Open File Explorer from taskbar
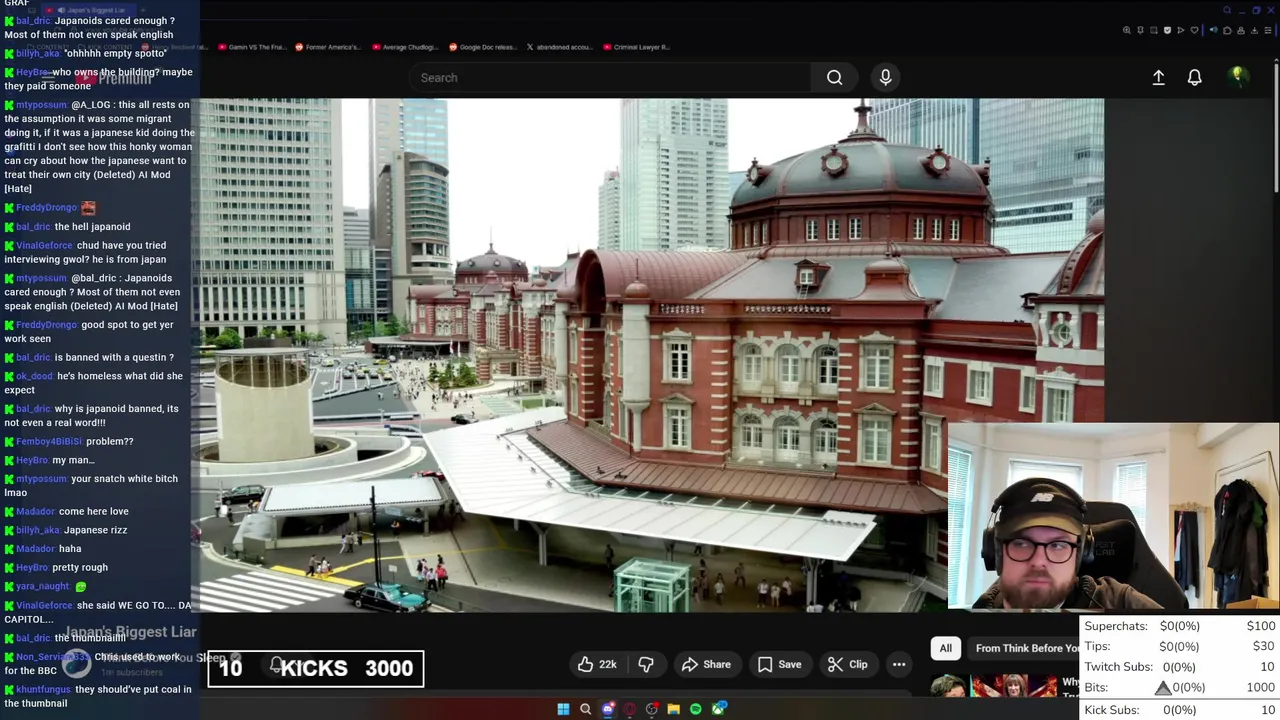The height and width of the screenshot is (720, 1280). click(x=674, y=709)
